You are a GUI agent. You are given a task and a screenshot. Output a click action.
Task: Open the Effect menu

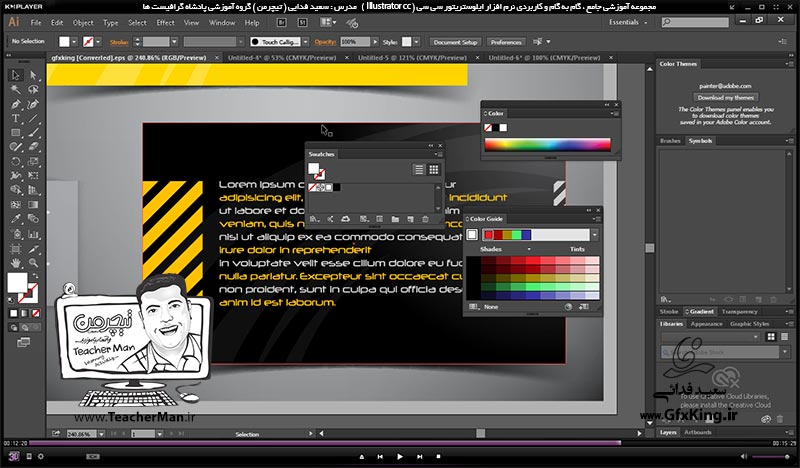pyautogui.click(x=165, y=22)
